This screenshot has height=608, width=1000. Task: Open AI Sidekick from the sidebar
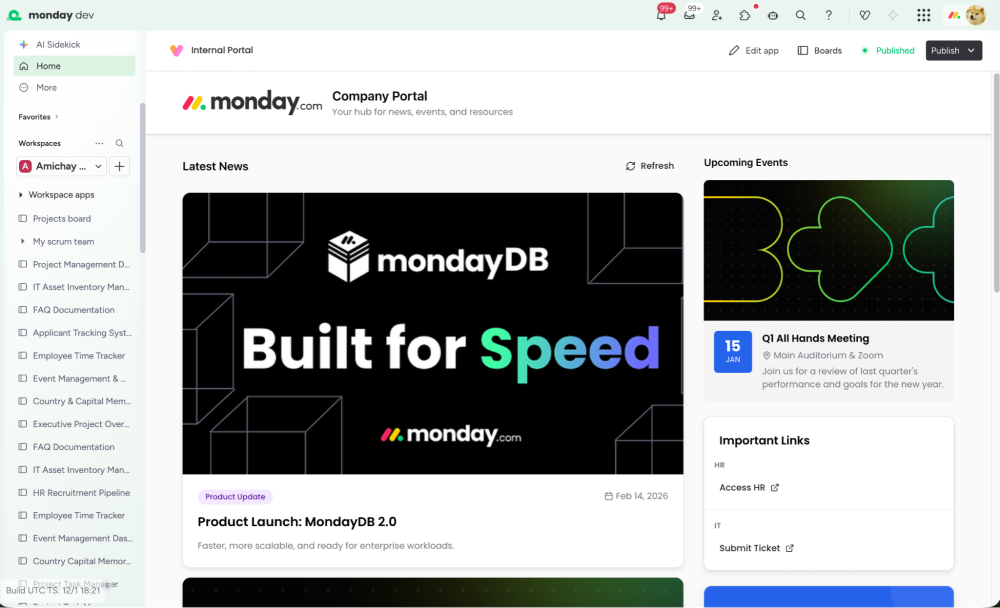click(x=57, y=44)
